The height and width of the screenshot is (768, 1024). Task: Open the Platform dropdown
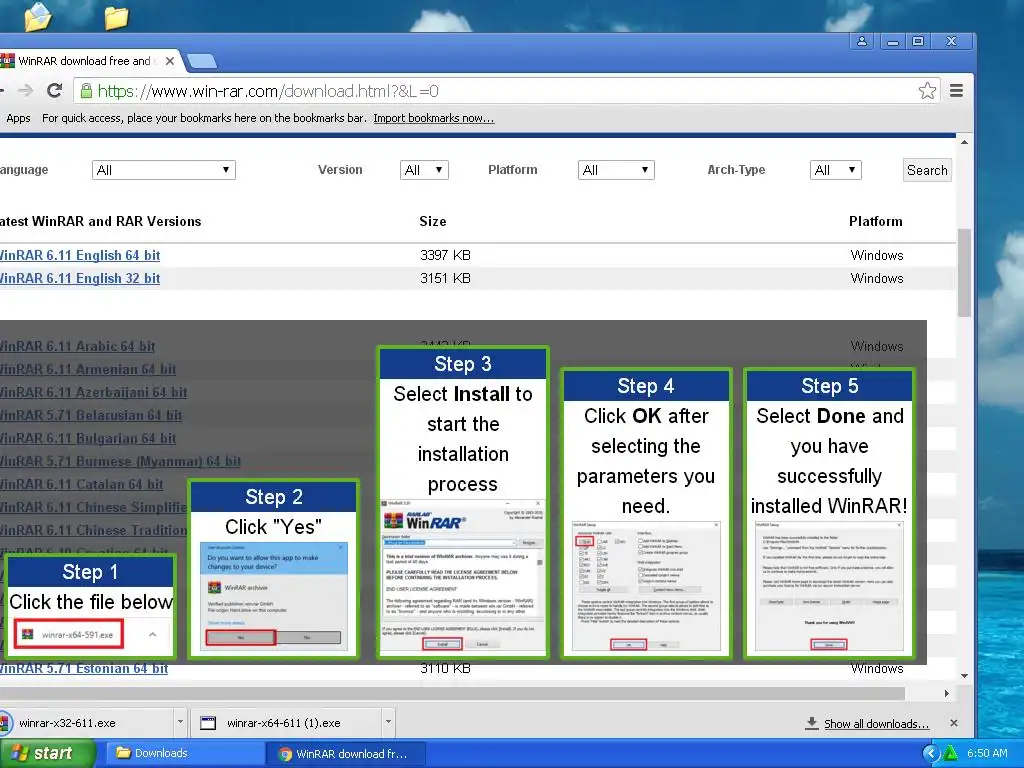click(616, 170)
